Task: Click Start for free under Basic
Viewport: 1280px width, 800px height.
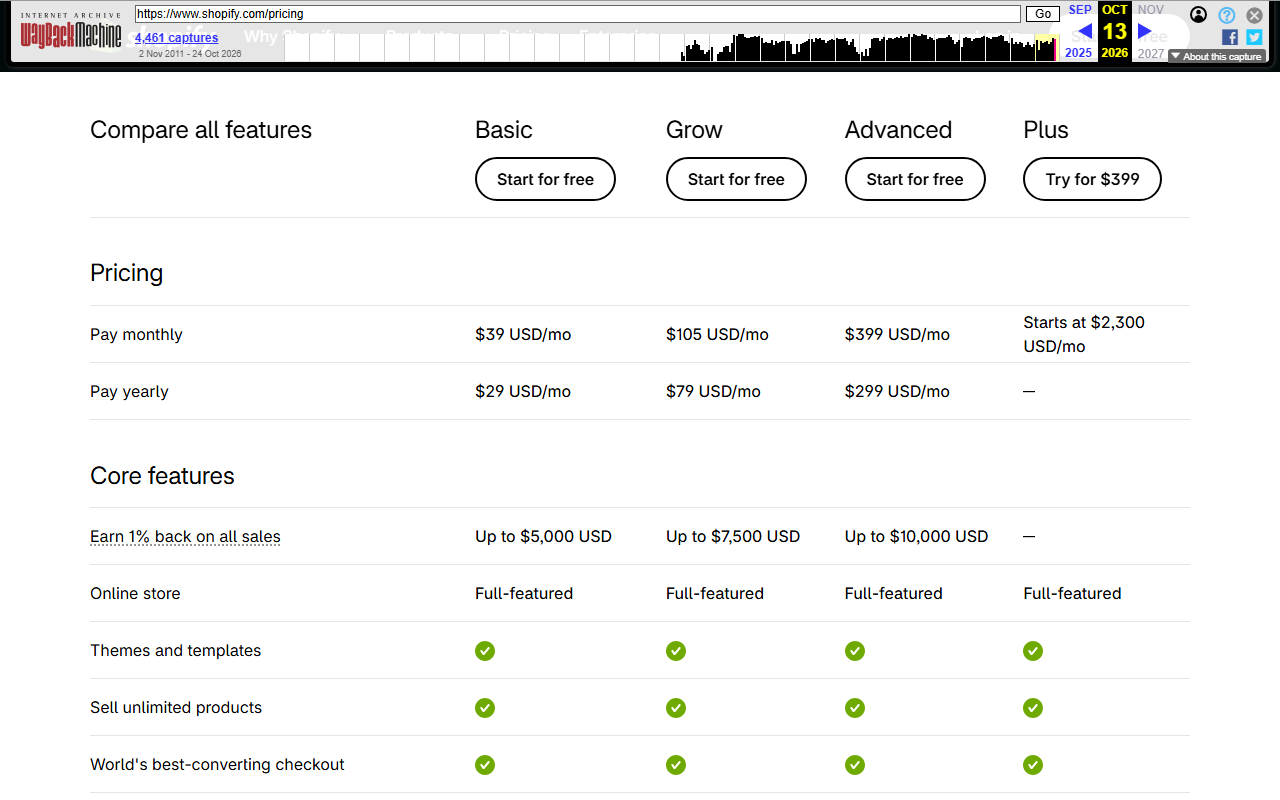Action: (545, 179)
